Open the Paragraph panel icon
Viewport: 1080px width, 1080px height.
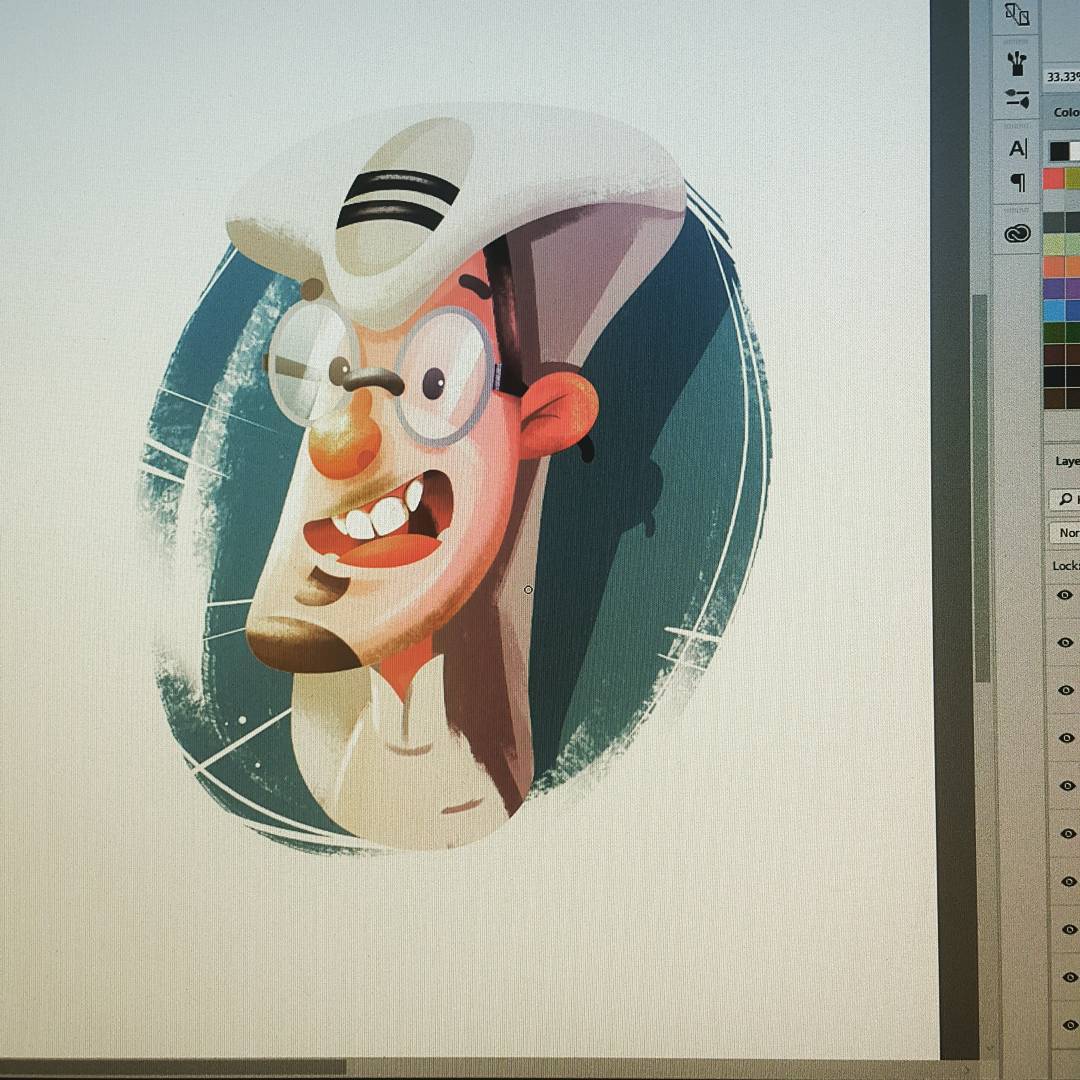(x=1017, y=183)
